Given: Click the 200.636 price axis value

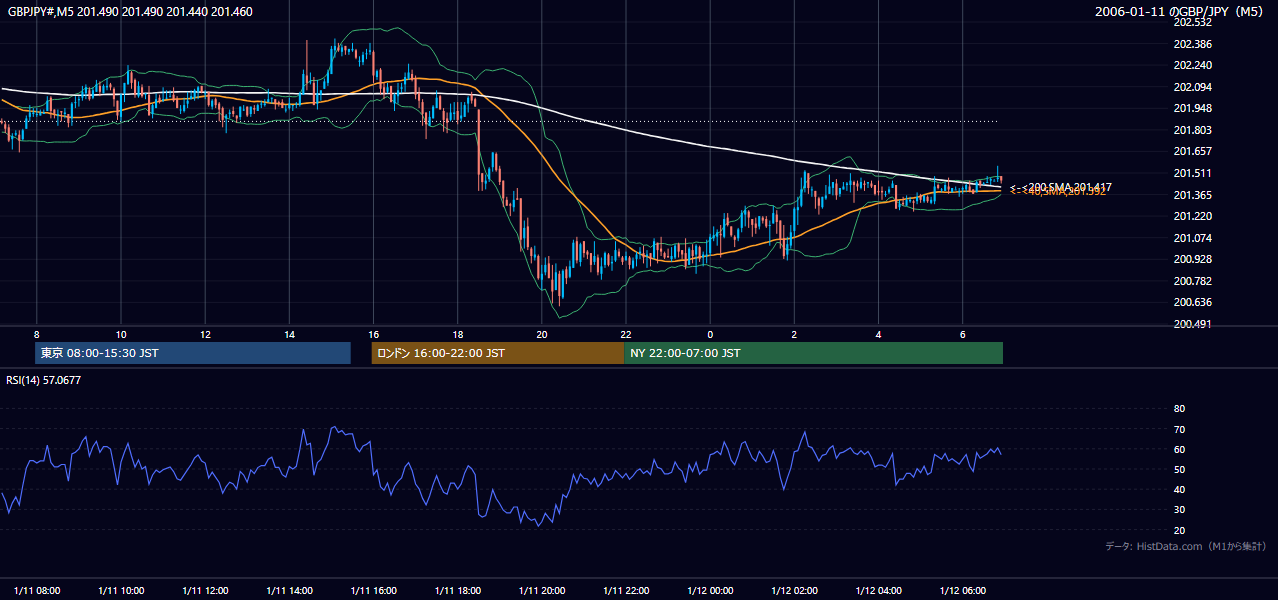Looking at the screenshot, I should [x=1192, y=302].
